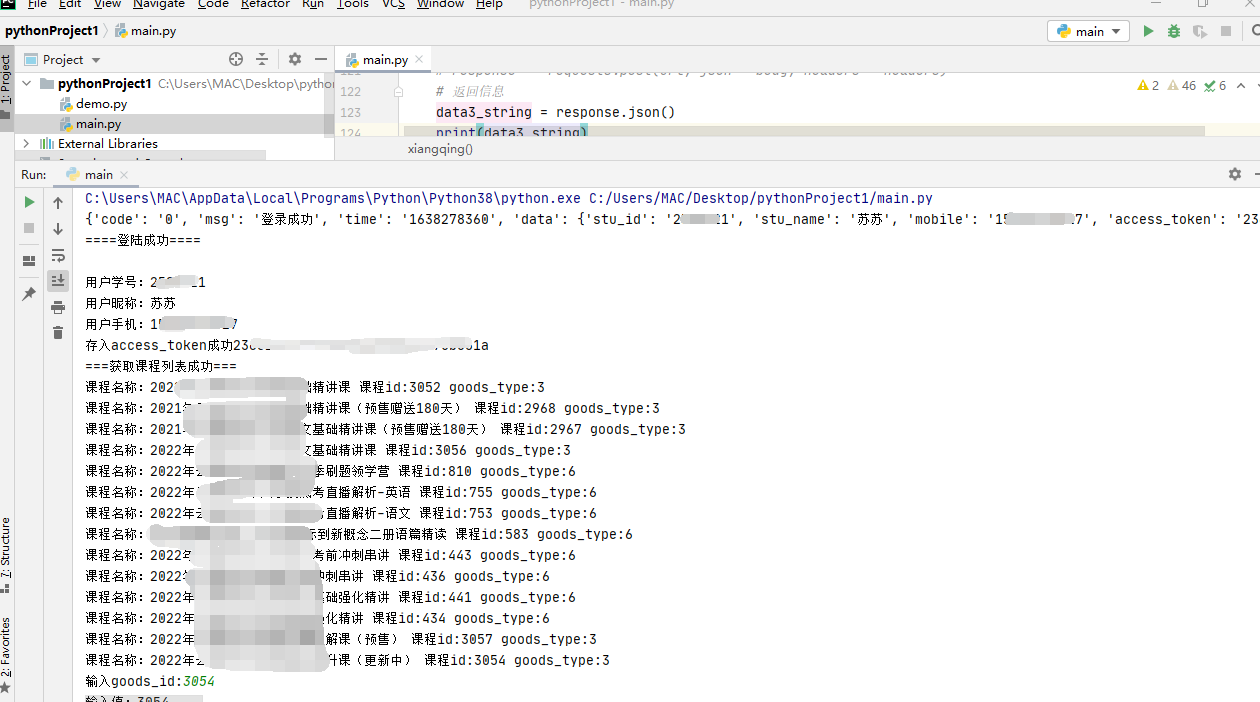Screen dimensions: 1260x702
Task: Click course line with 课程id:3052
Action: (315, 387)
